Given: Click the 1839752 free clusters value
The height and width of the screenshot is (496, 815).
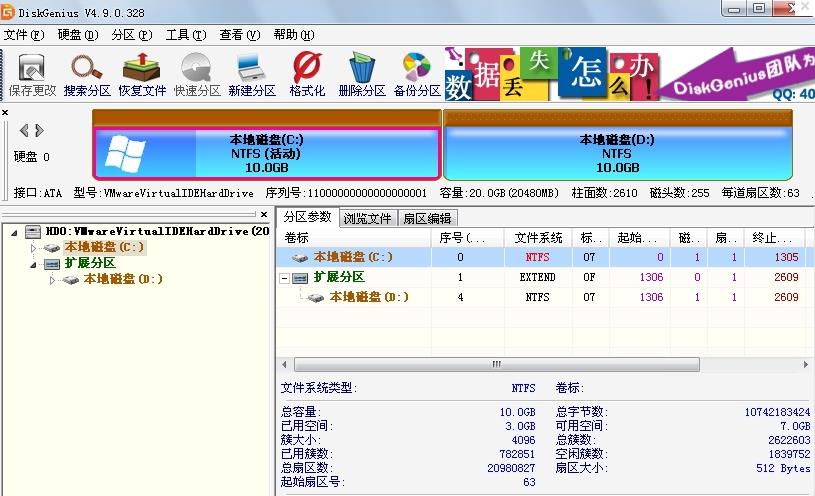Looking at the screenshot, I should (x=789, y=454).
